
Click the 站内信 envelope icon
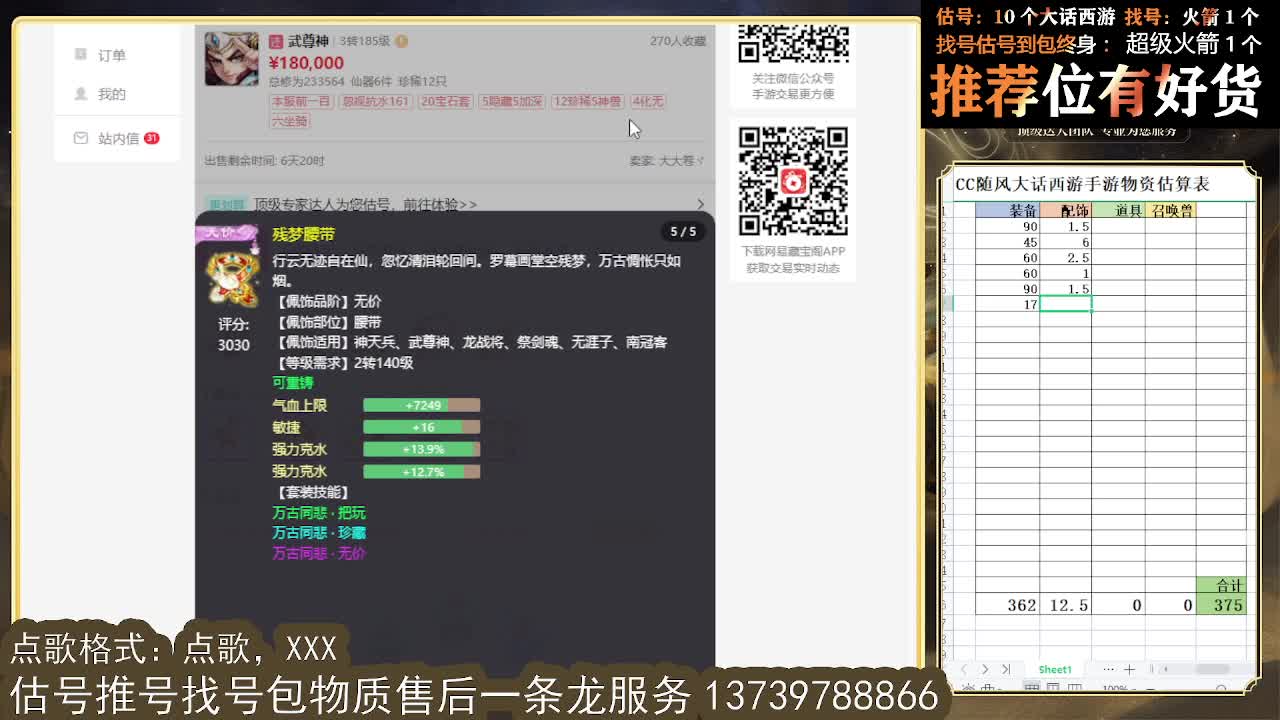tap(81, 138)
